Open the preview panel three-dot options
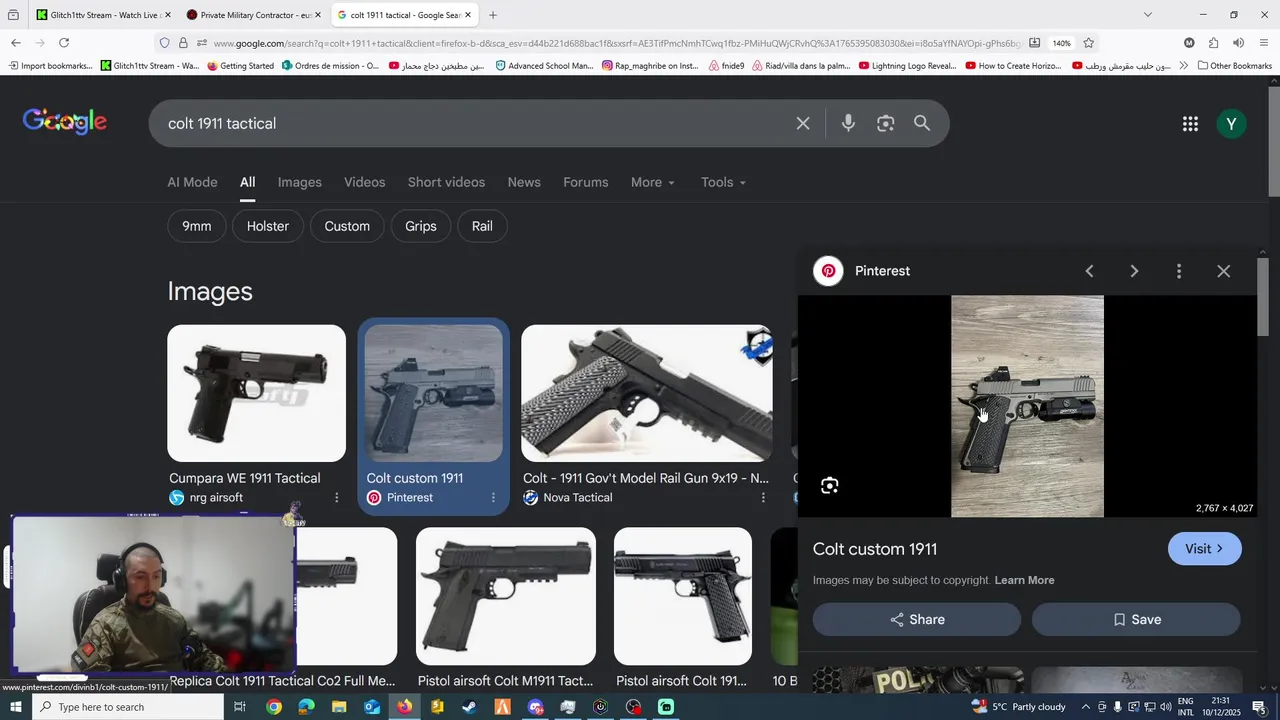The image size is (1280, 720). pos(1179,271)
